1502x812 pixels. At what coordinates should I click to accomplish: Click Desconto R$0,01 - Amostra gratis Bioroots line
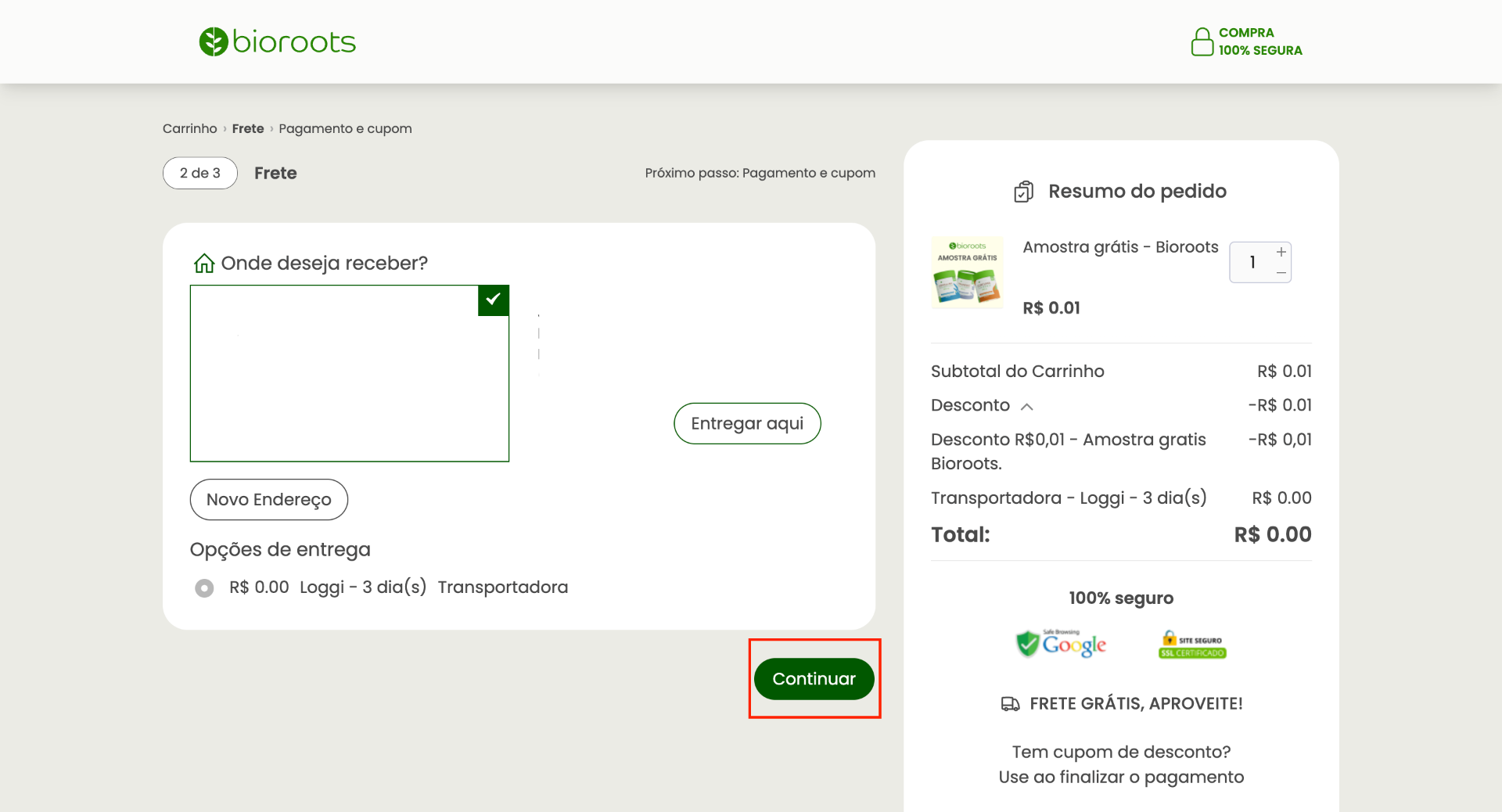tap(1121, 451)
